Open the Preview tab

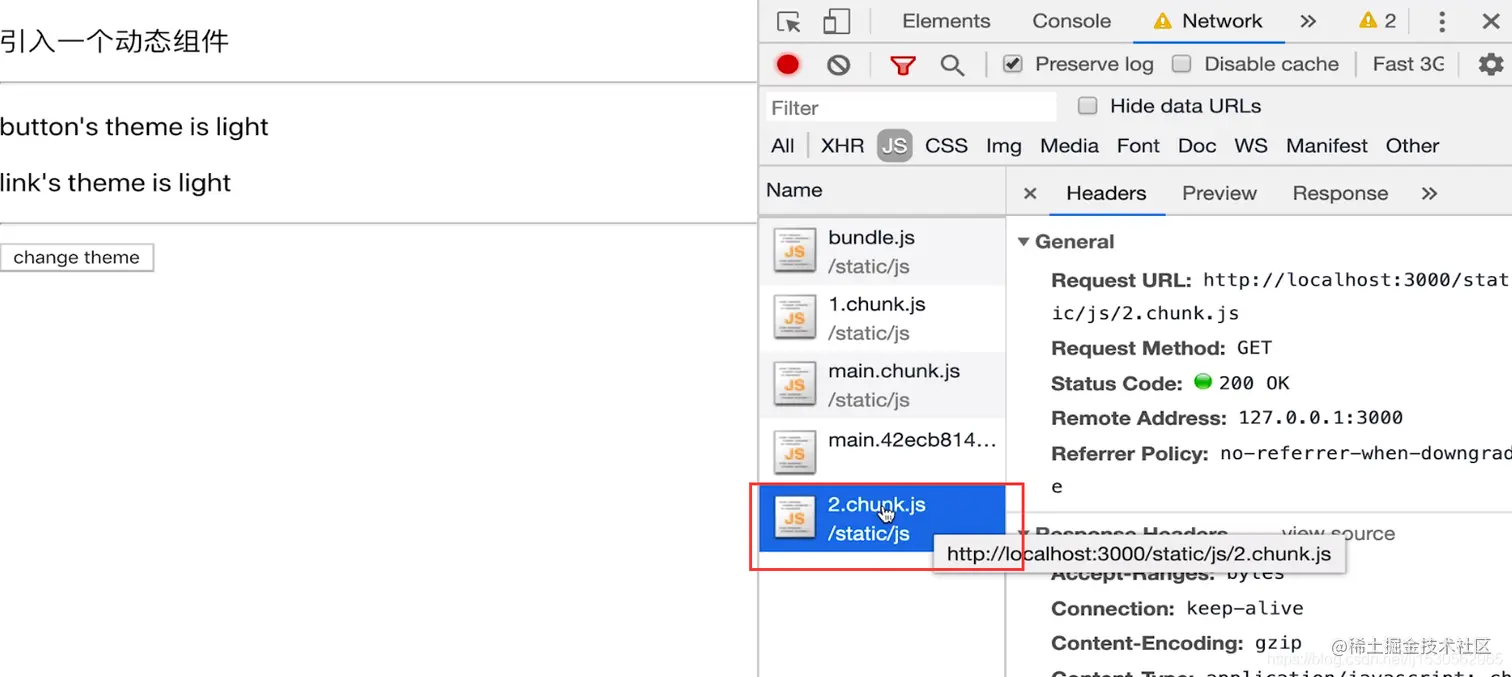tap(1219, 193)
